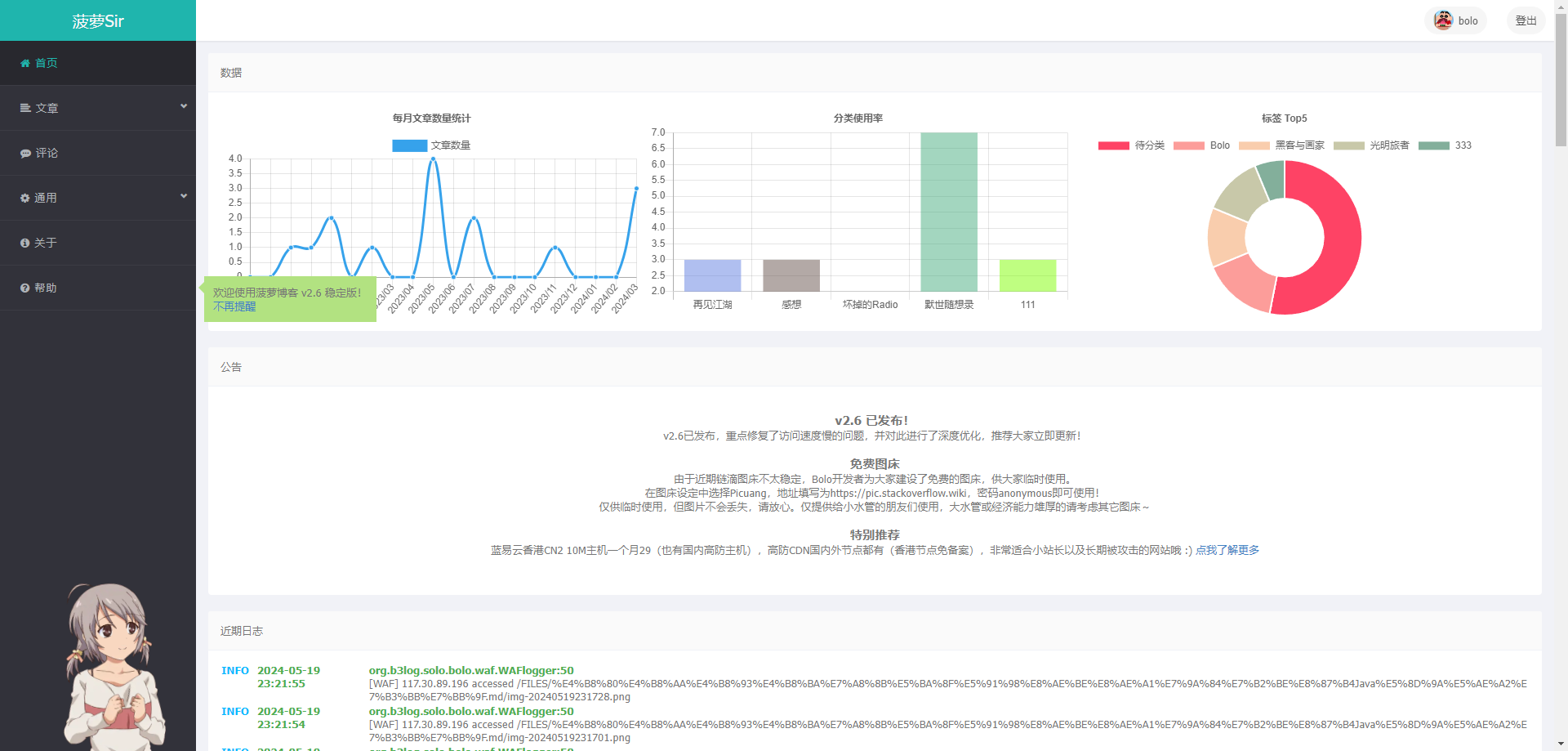
Task: Open the 点我了解更多 link
Action: pos(1227,550)
